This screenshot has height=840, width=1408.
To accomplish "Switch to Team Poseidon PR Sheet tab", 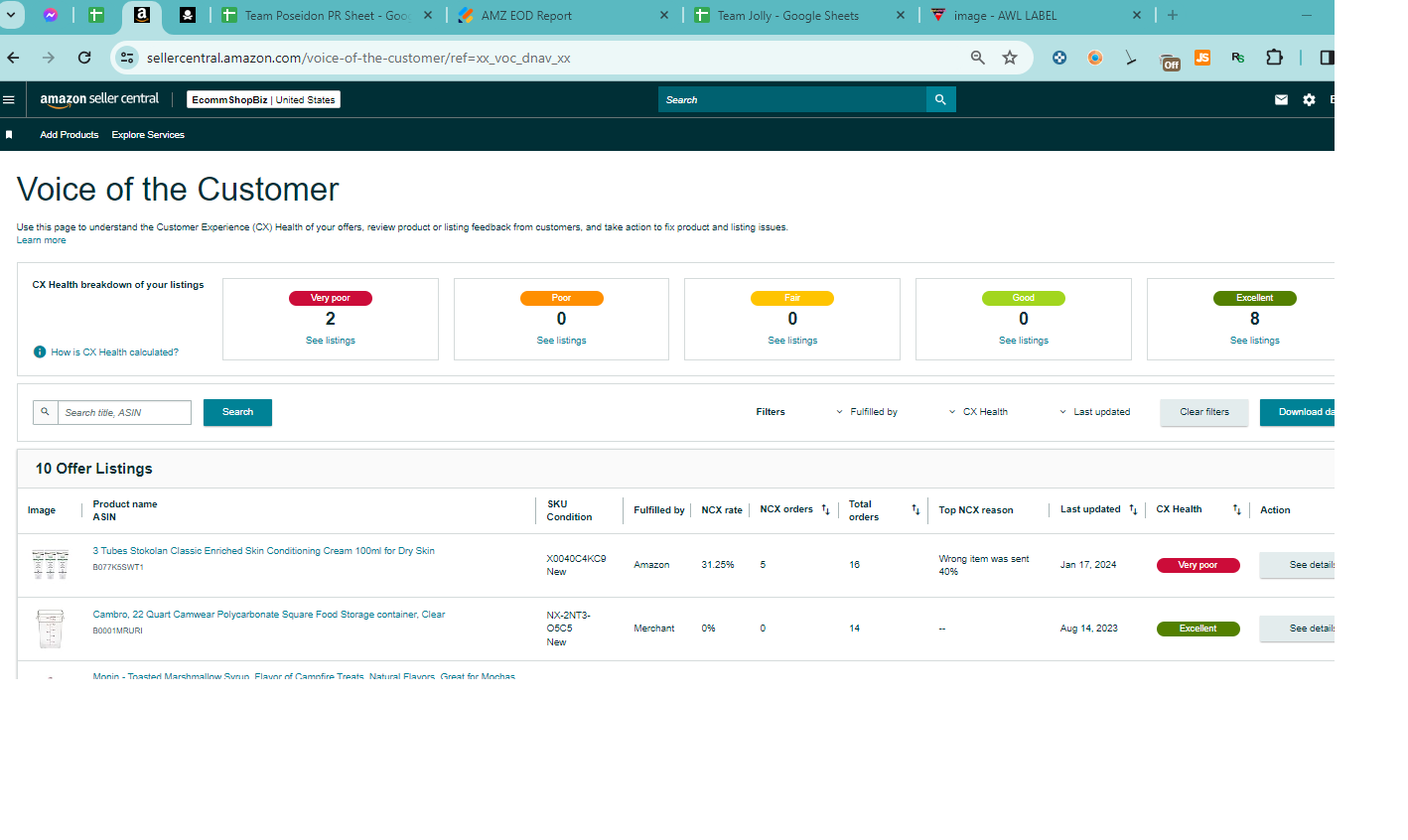I will point(326,16).
